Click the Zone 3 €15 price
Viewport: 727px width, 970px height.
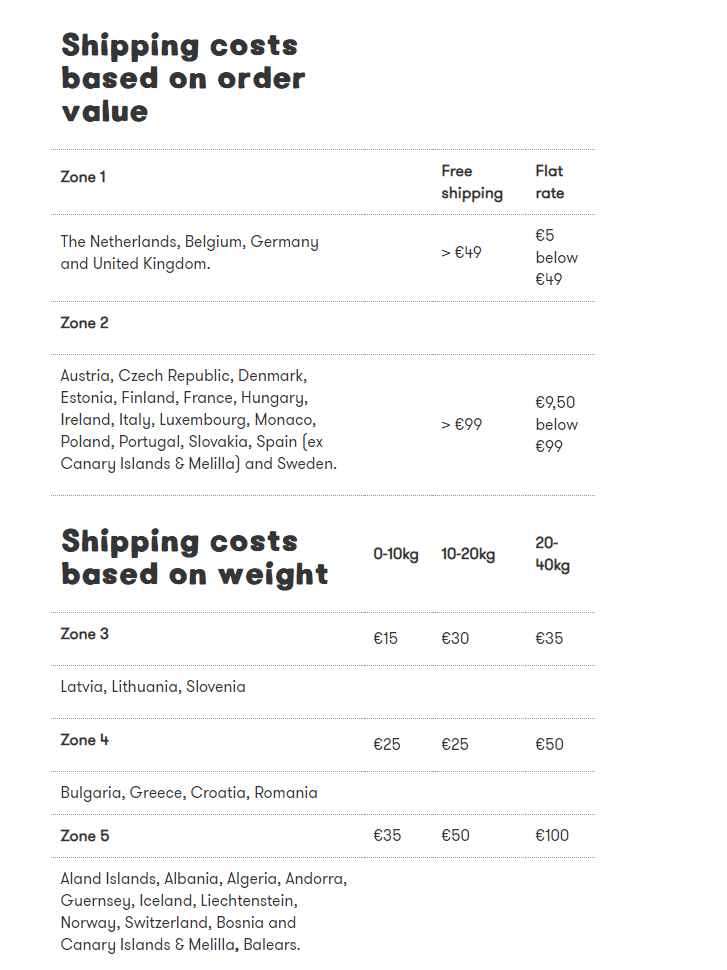pyautogui.click(x=385, y=638)
